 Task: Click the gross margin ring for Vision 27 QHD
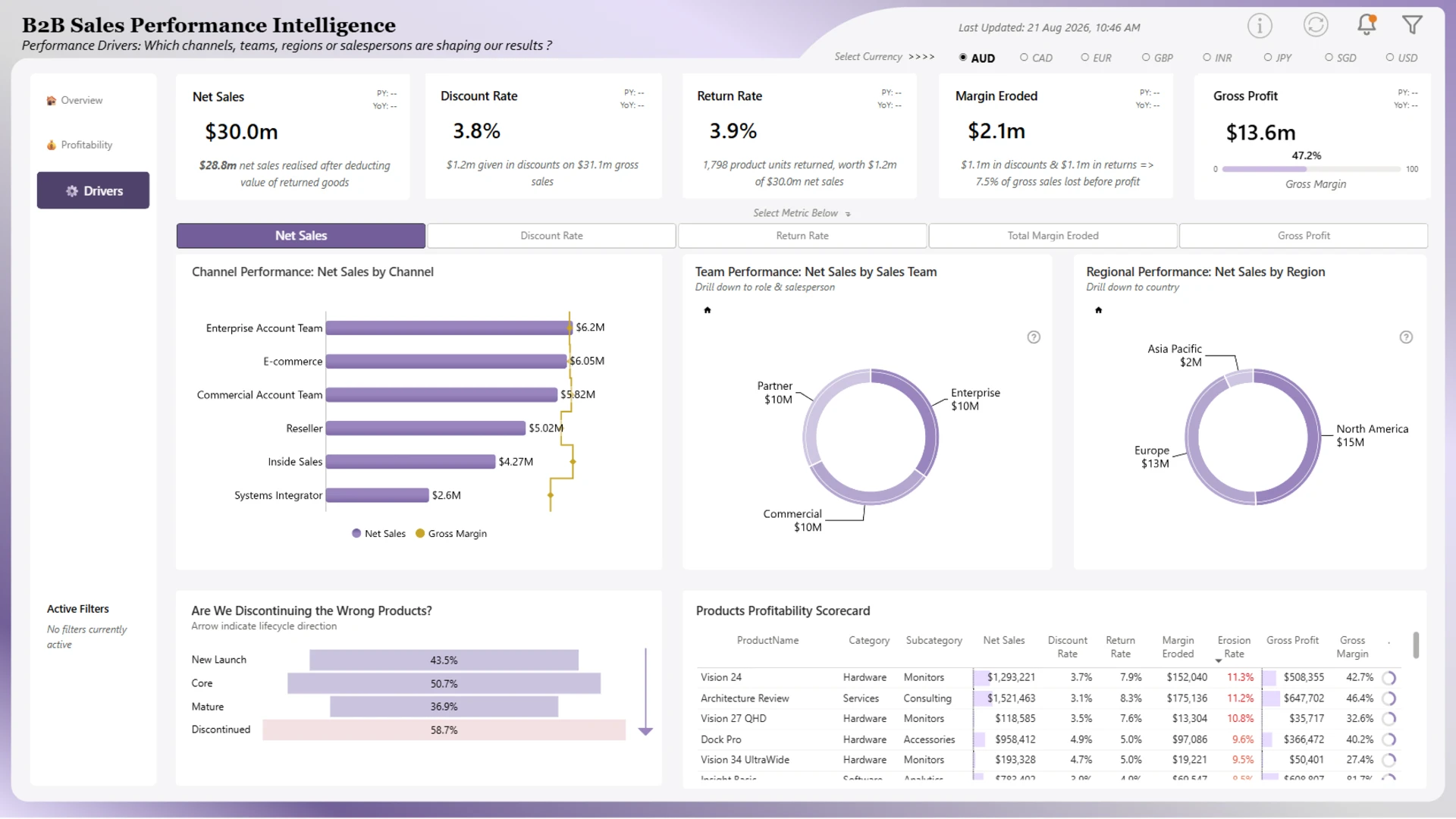tap(1389, 719)
